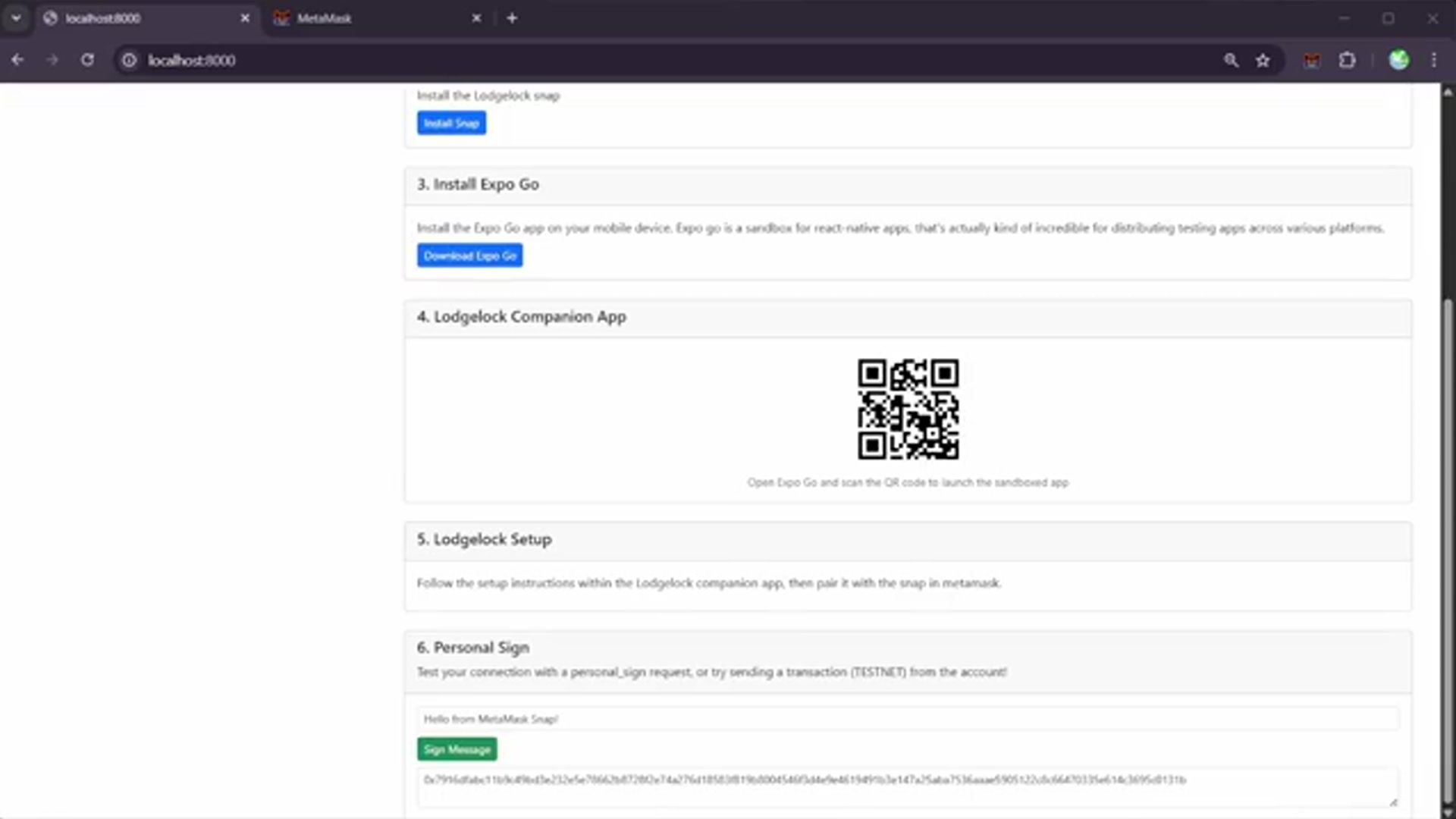
Task: Click the page vertical scrollbar
Action: pyautogui.click(x=1448, y=546)
